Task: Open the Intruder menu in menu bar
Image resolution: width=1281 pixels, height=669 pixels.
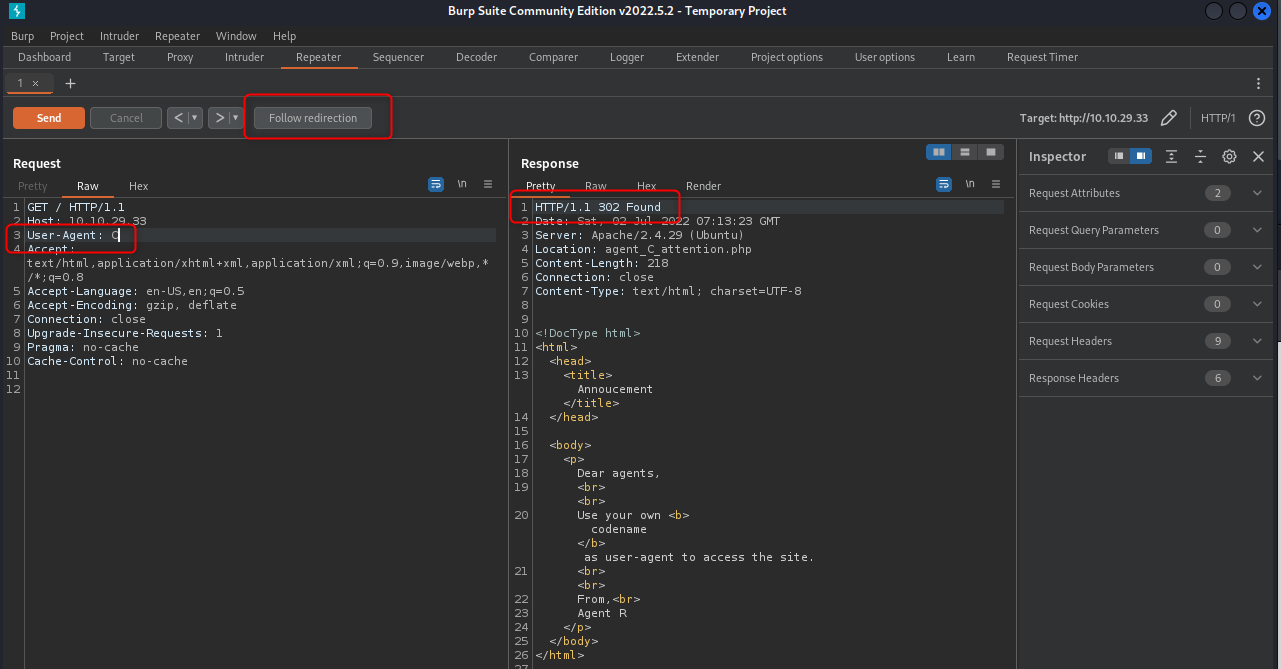Action: coord(119,36)
